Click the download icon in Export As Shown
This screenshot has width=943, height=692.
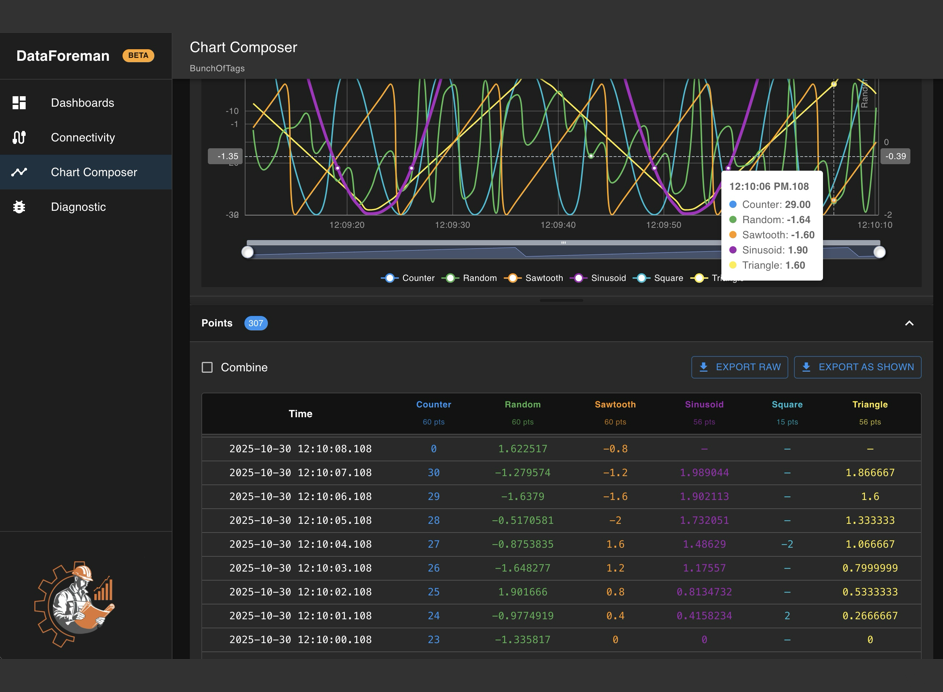tap(807, 367)
